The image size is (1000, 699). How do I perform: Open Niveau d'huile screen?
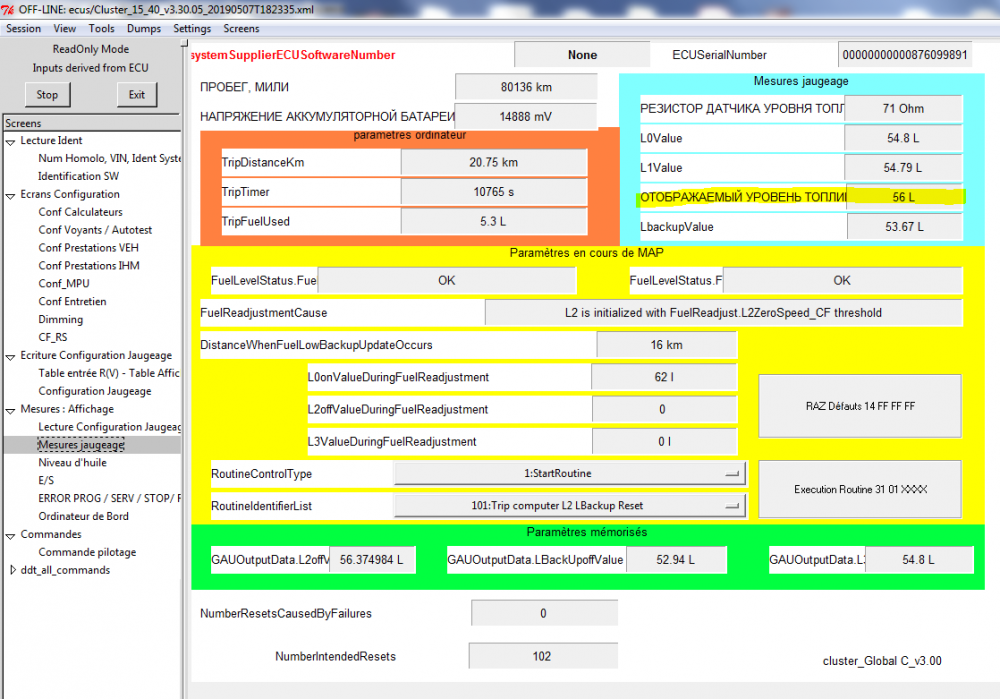(x=73, y=462)
